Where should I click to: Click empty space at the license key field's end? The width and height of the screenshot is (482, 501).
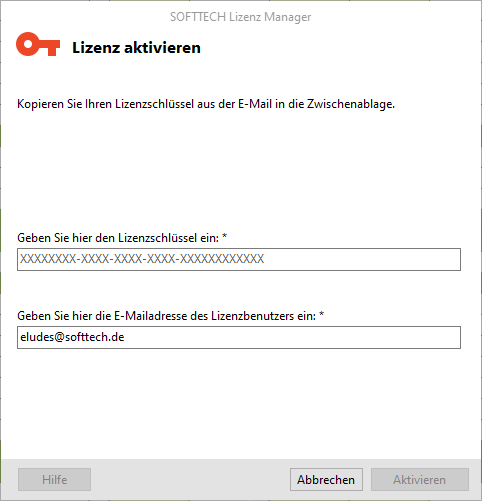click(x=362, y=259)
